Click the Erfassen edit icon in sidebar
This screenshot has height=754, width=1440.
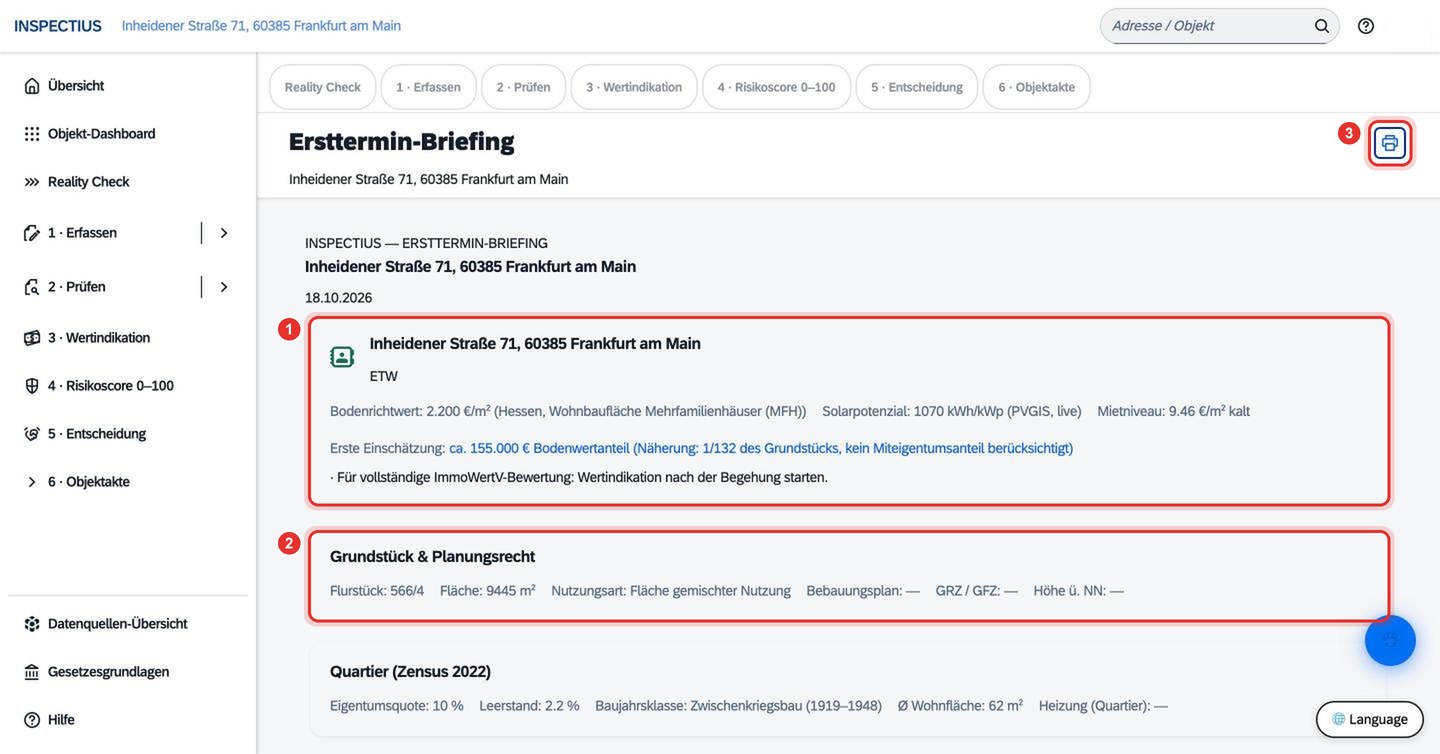32,233
